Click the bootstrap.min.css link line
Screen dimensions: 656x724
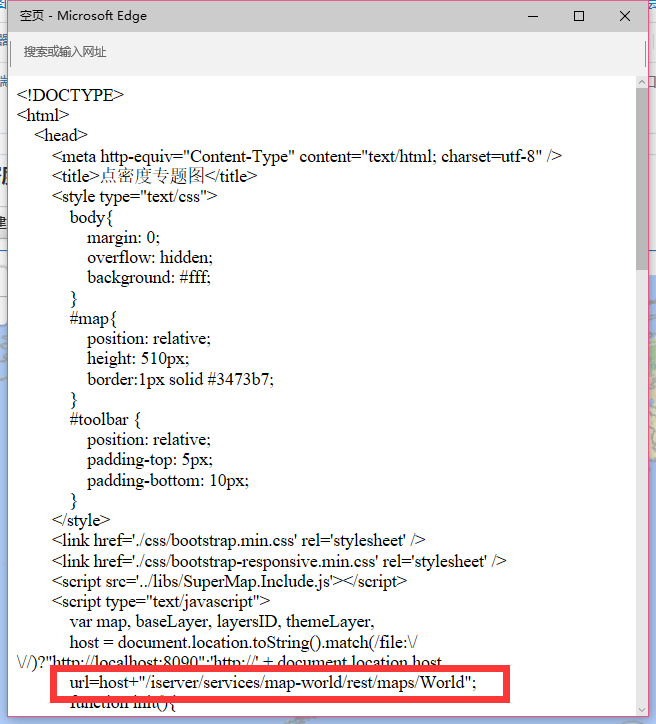click(239, 540)
